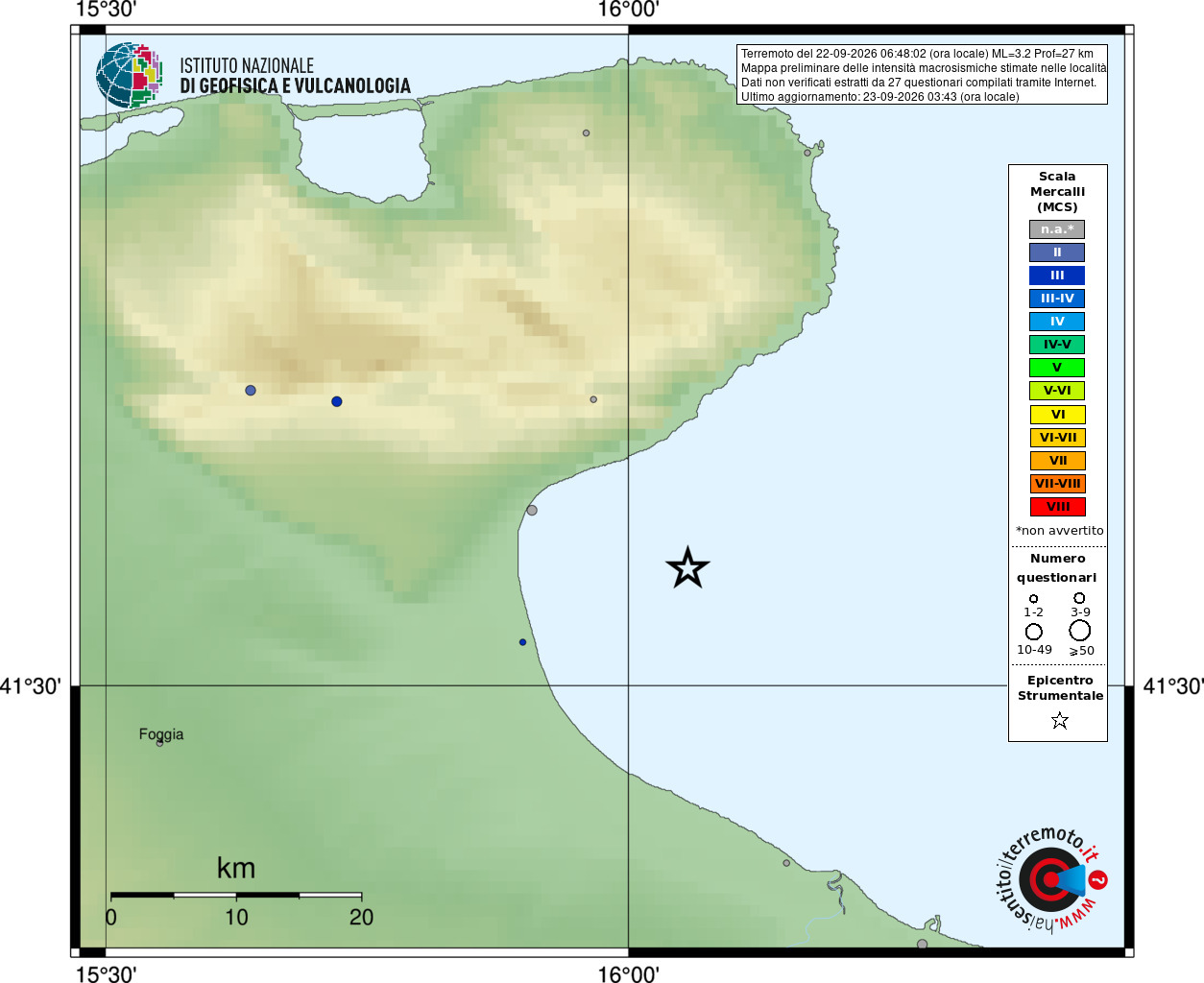Click the Istituto Nazionale di Geofisica title
This screenshot has height=983, width=1204.
click(295, 76)
